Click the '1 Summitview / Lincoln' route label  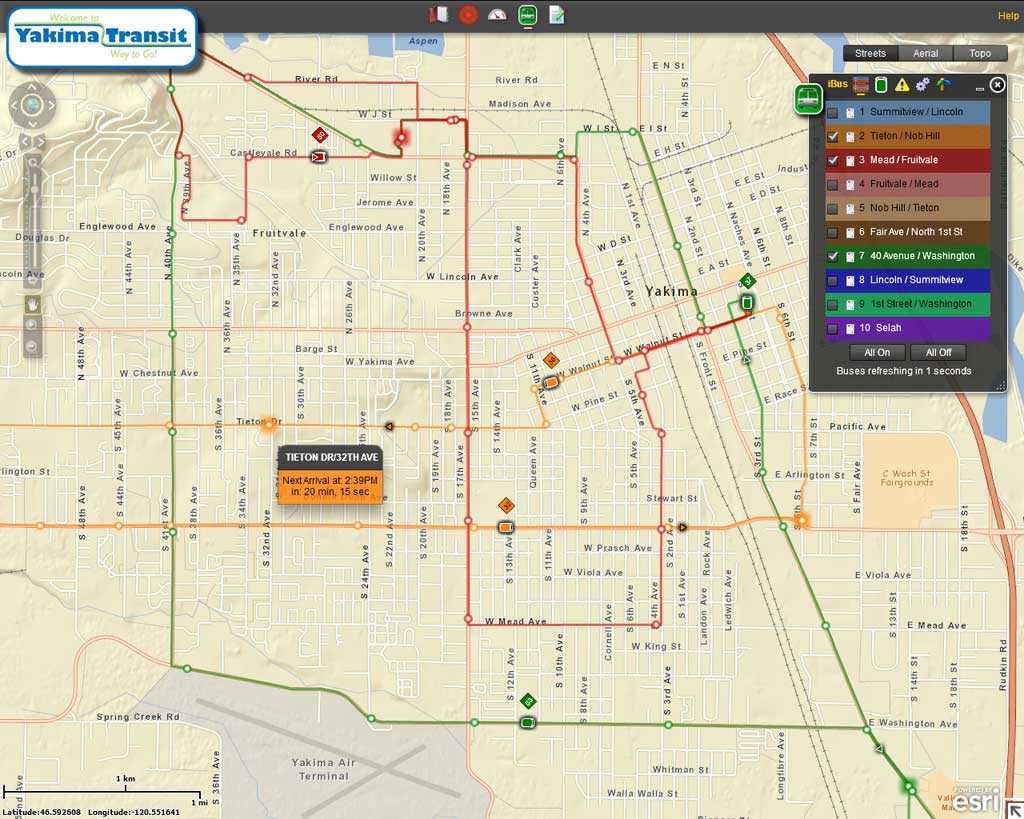[x=910, y=112]
